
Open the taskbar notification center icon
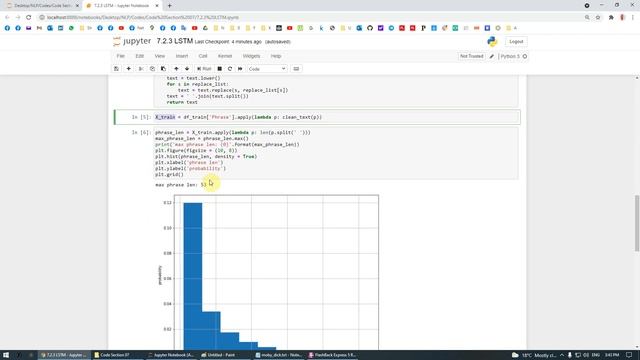point(629,355)
